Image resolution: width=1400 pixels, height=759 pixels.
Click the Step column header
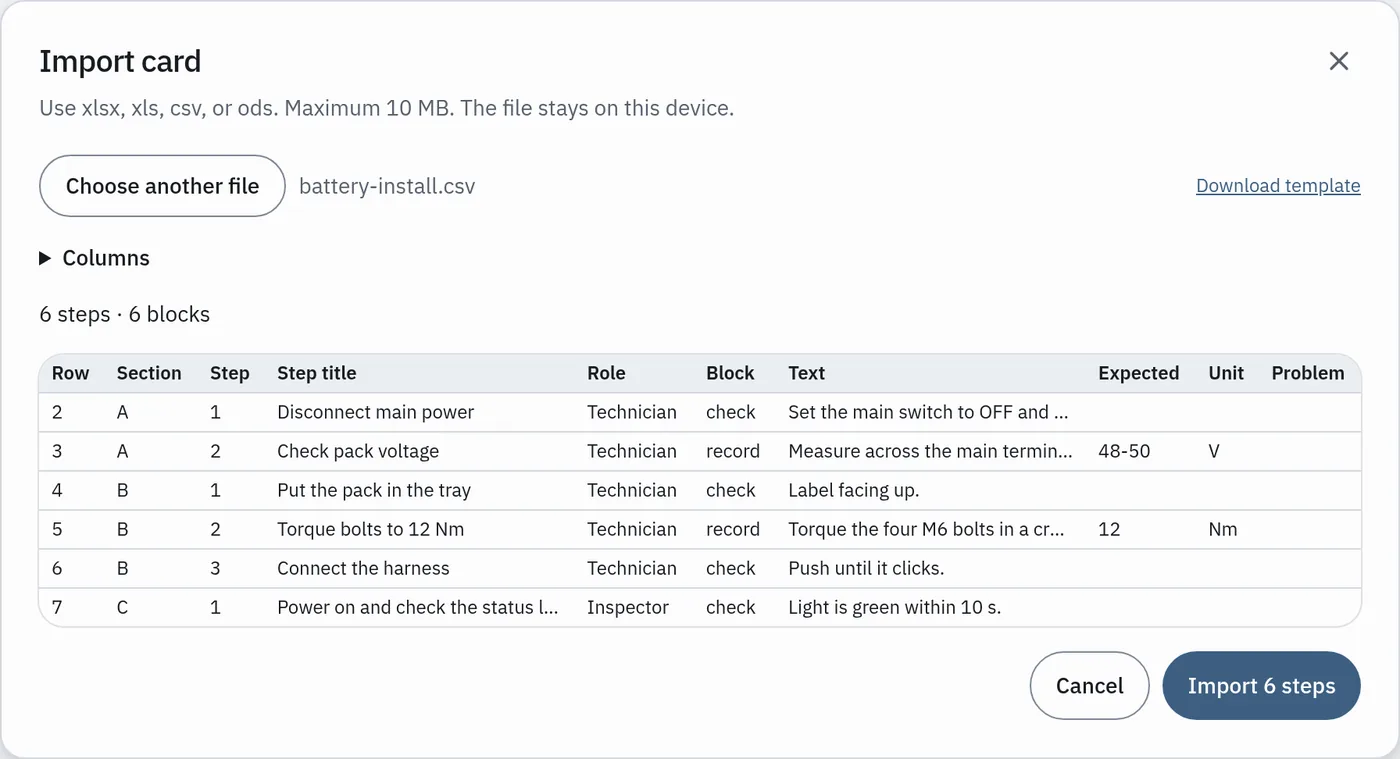[x=229, y=373]
